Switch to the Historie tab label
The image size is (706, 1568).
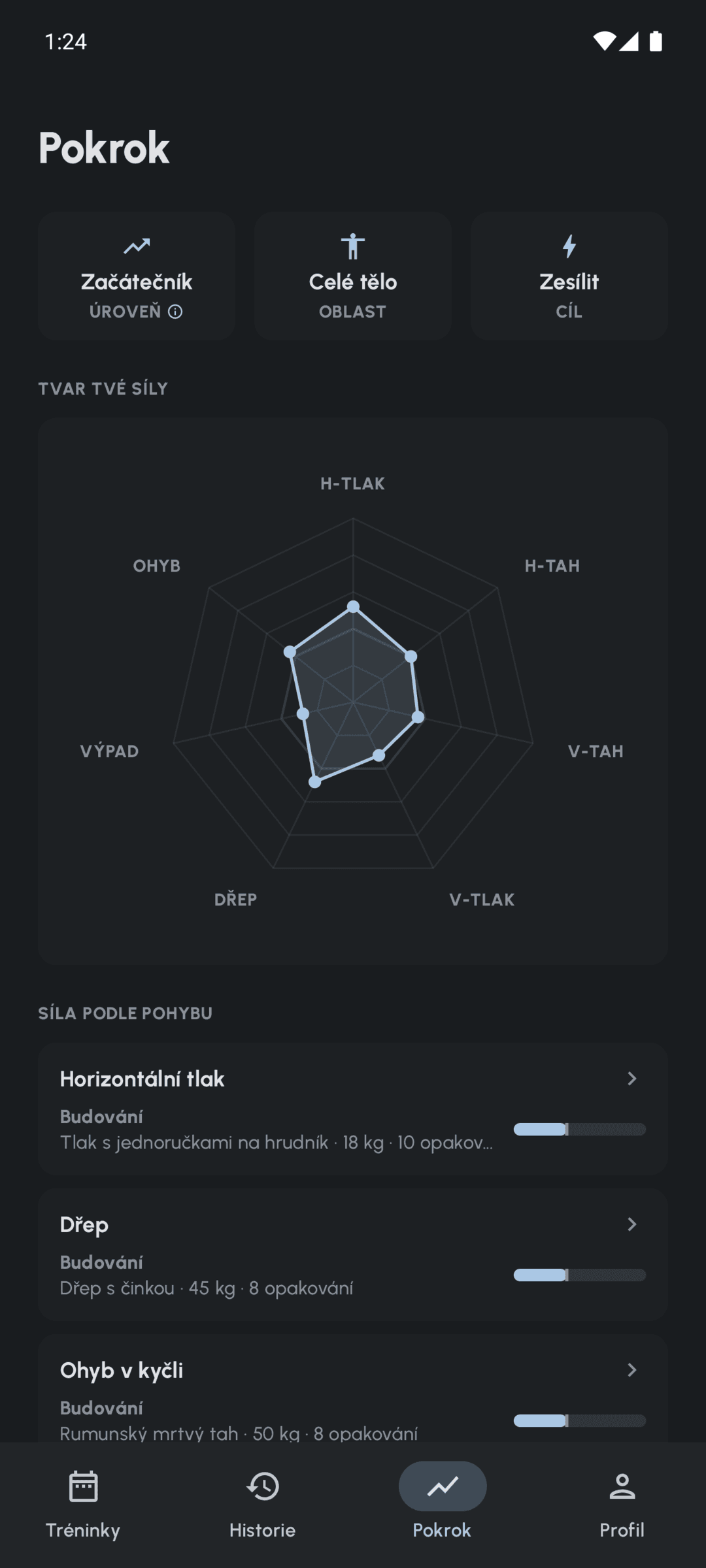pyautogui.click(x=263, y=1530)
